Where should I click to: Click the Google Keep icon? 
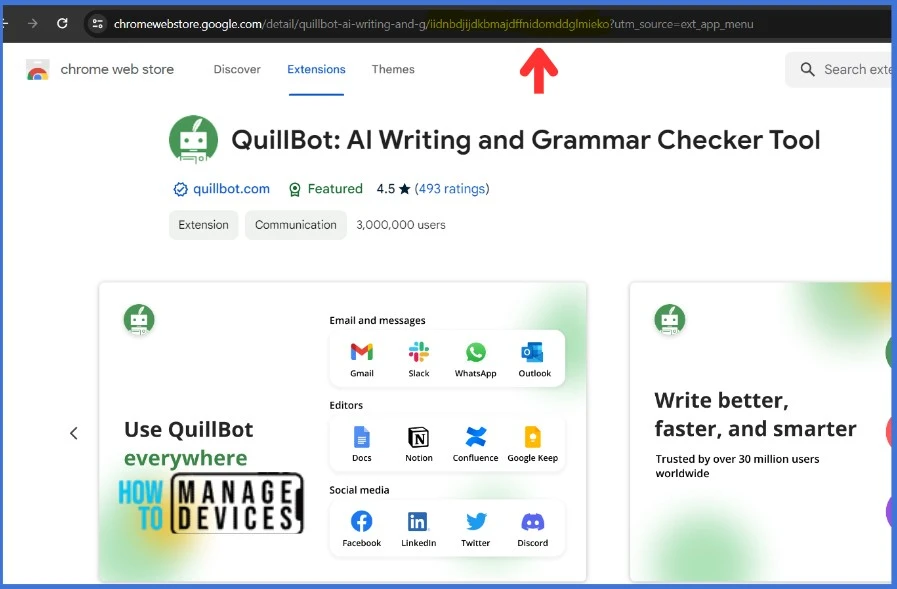pos(533,437)
